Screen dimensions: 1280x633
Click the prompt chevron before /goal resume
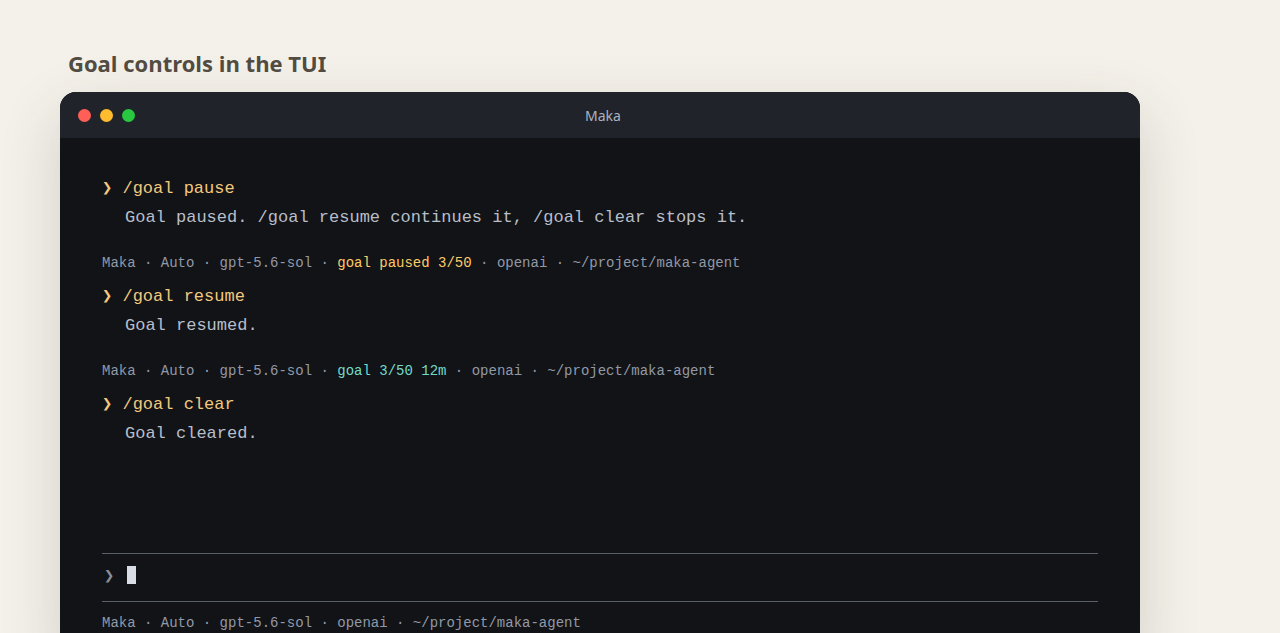tap(107, 296)
